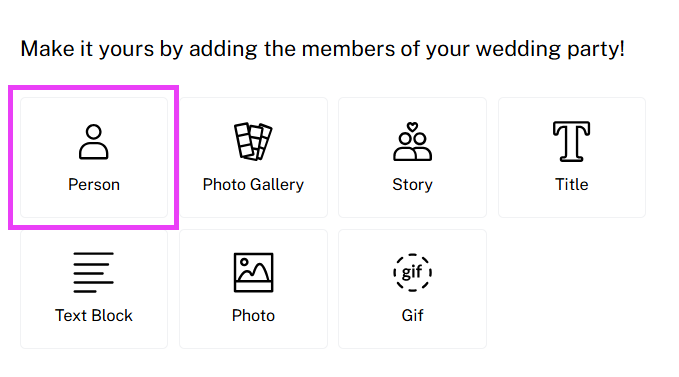
Task: Choose the Story couple-with-heart icon
Action: 412,141
